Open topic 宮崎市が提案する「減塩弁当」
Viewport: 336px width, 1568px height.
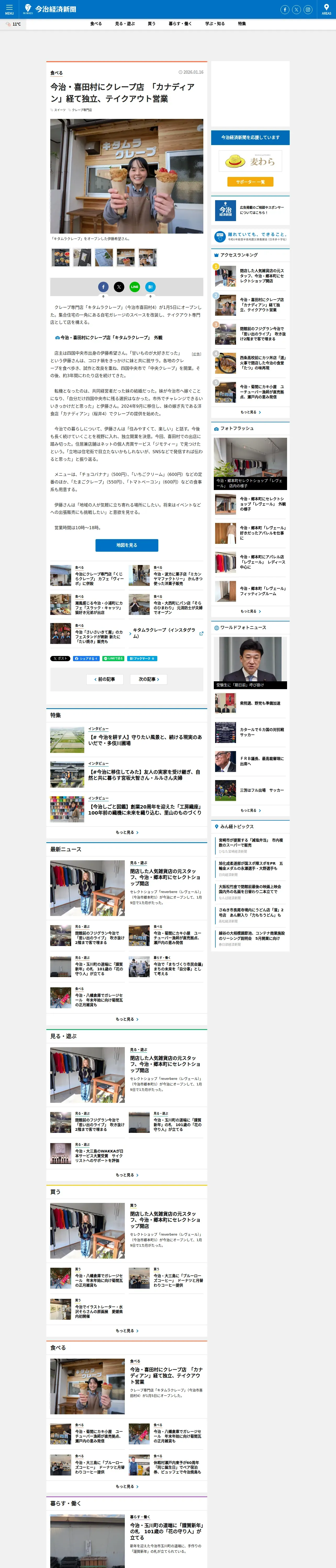[251, 845]
